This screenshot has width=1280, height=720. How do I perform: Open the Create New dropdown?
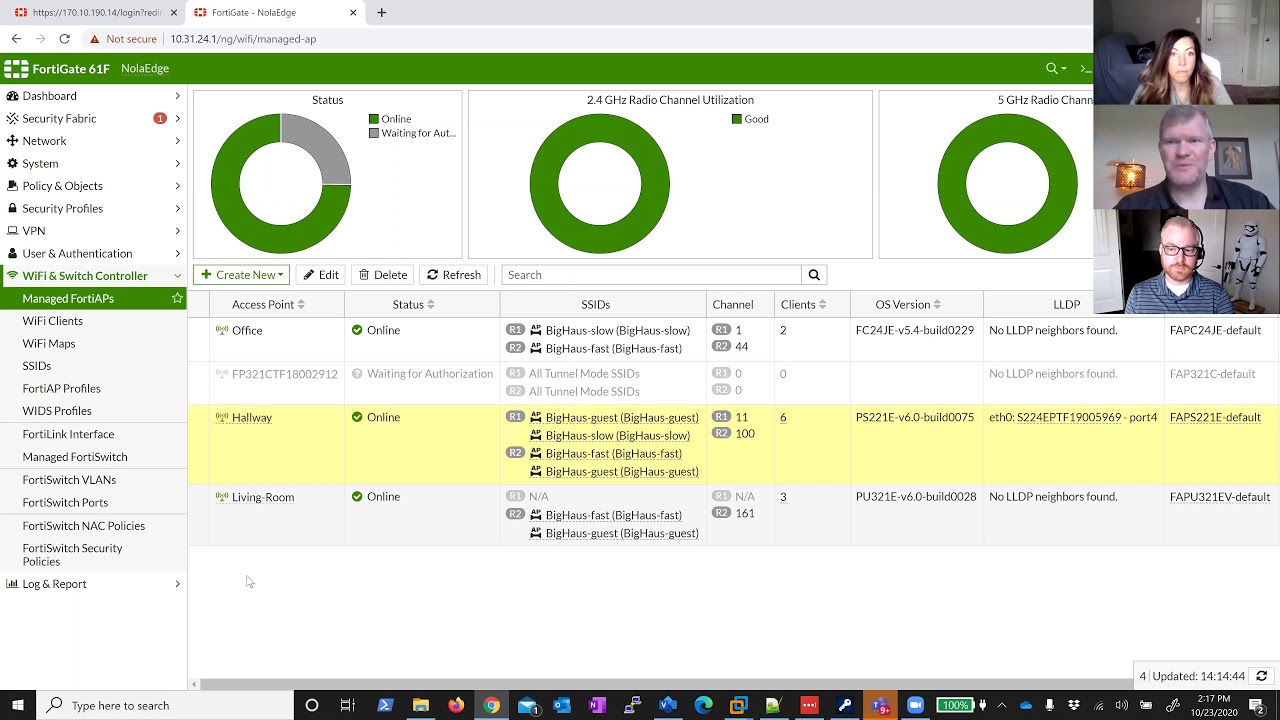click(242, 275)
